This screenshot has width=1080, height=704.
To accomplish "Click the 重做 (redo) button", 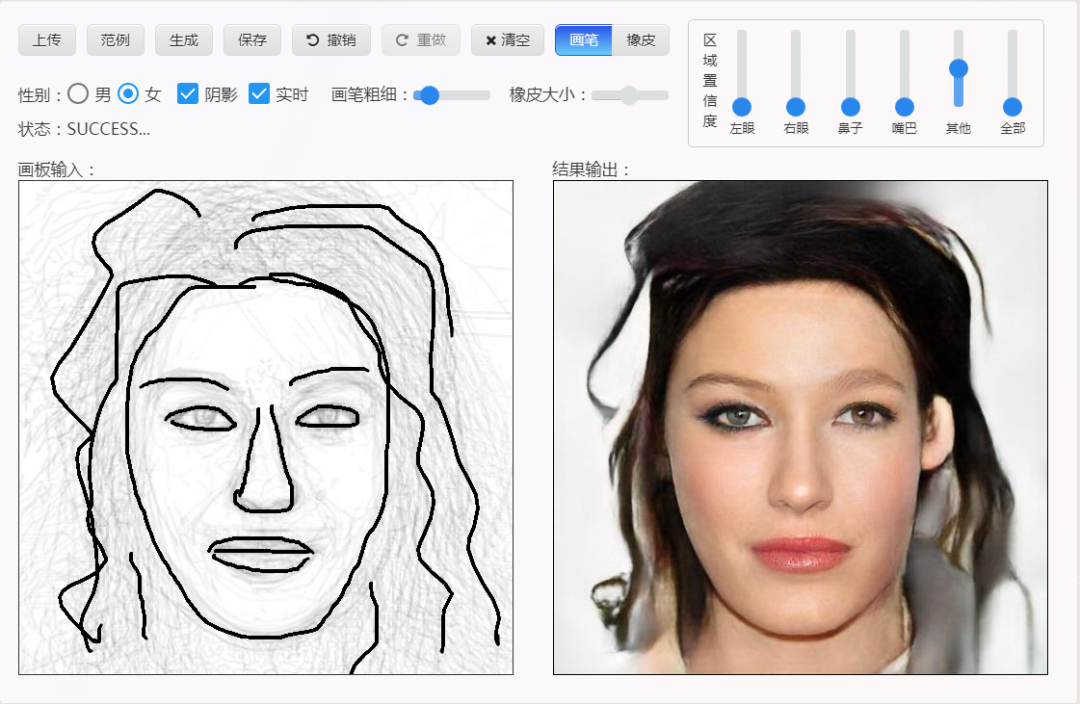I will (x=420, y=40).
